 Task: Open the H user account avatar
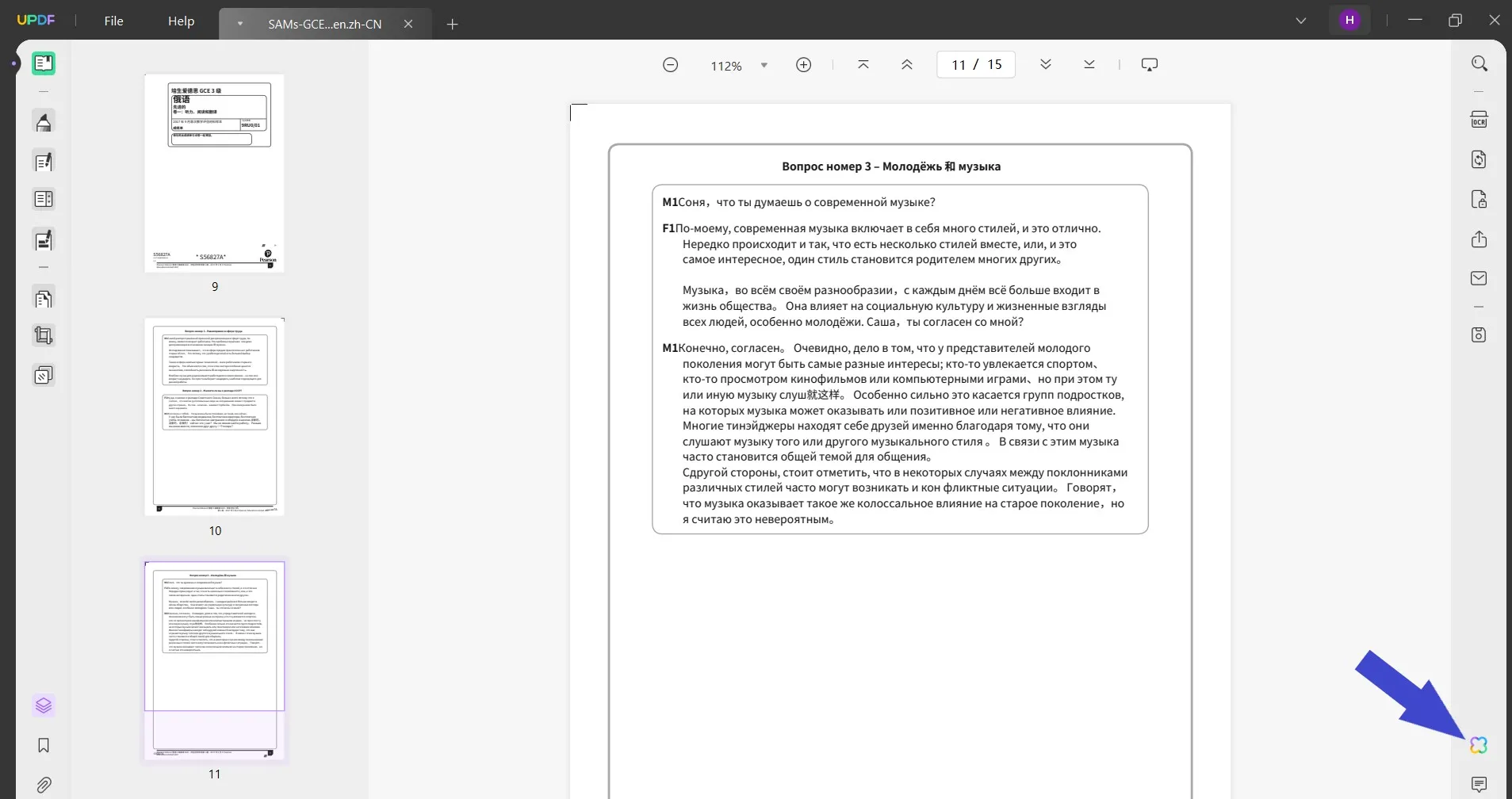(1349, 21)
